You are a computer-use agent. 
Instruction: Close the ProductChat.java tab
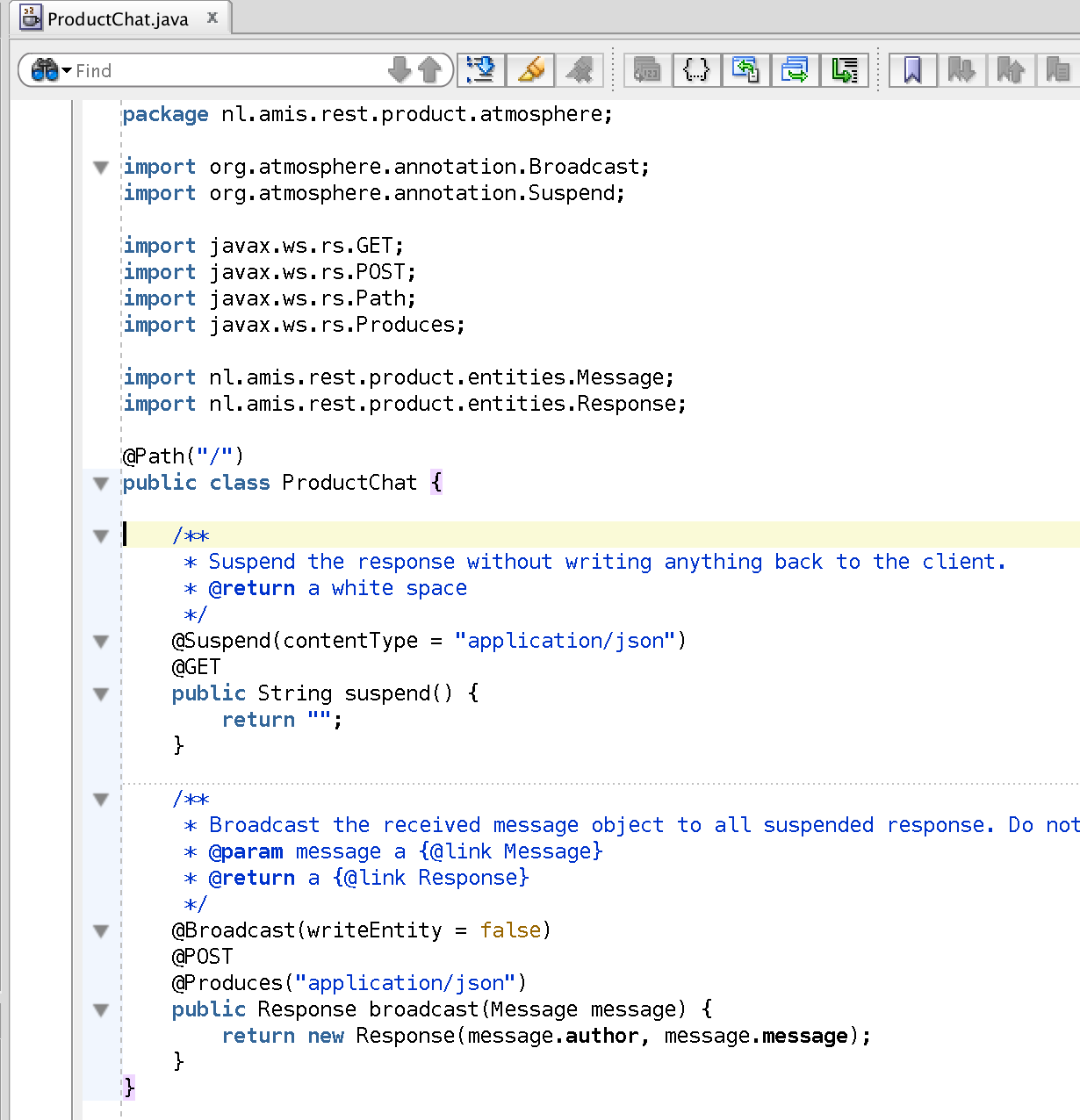pos(212,18)
